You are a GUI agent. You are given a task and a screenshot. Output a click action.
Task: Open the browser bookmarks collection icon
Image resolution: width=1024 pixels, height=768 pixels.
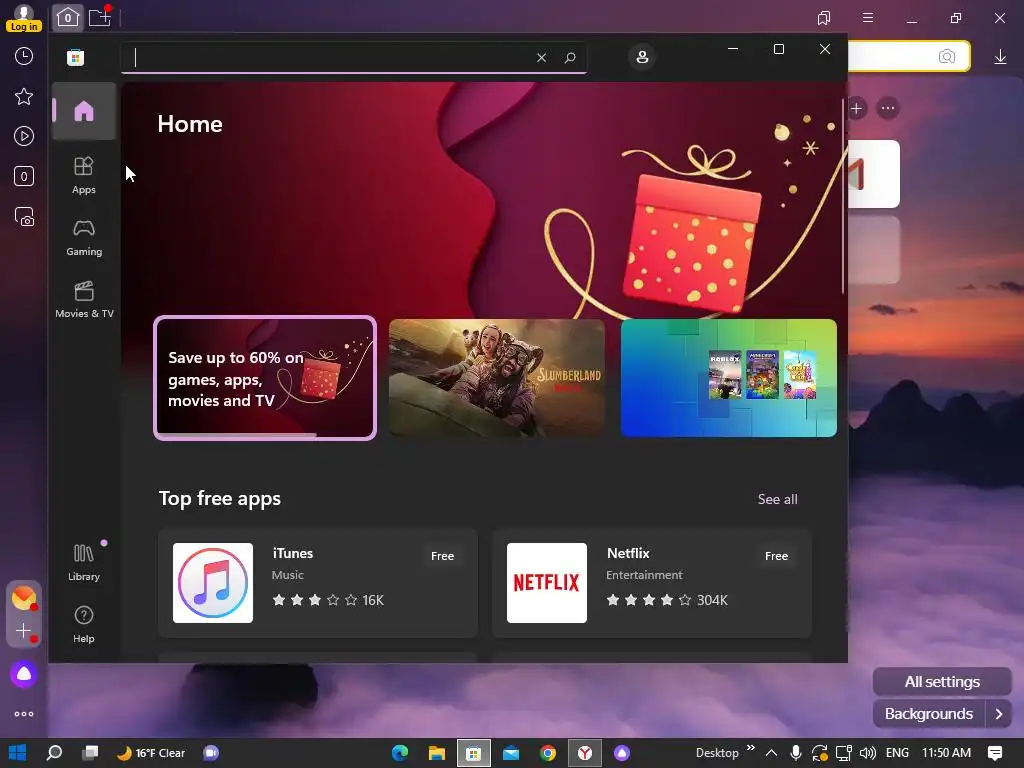tap(824, 18)
